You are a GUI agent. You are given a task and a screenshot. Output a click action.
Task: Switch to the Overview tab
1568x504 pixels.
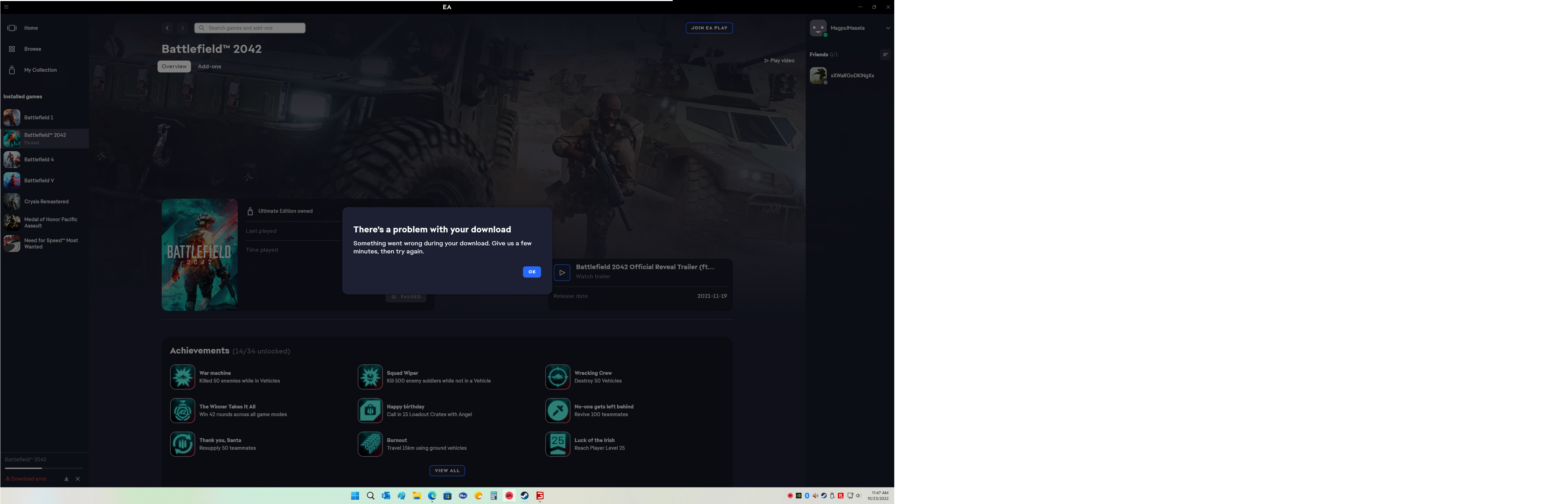tap(174, 66)
